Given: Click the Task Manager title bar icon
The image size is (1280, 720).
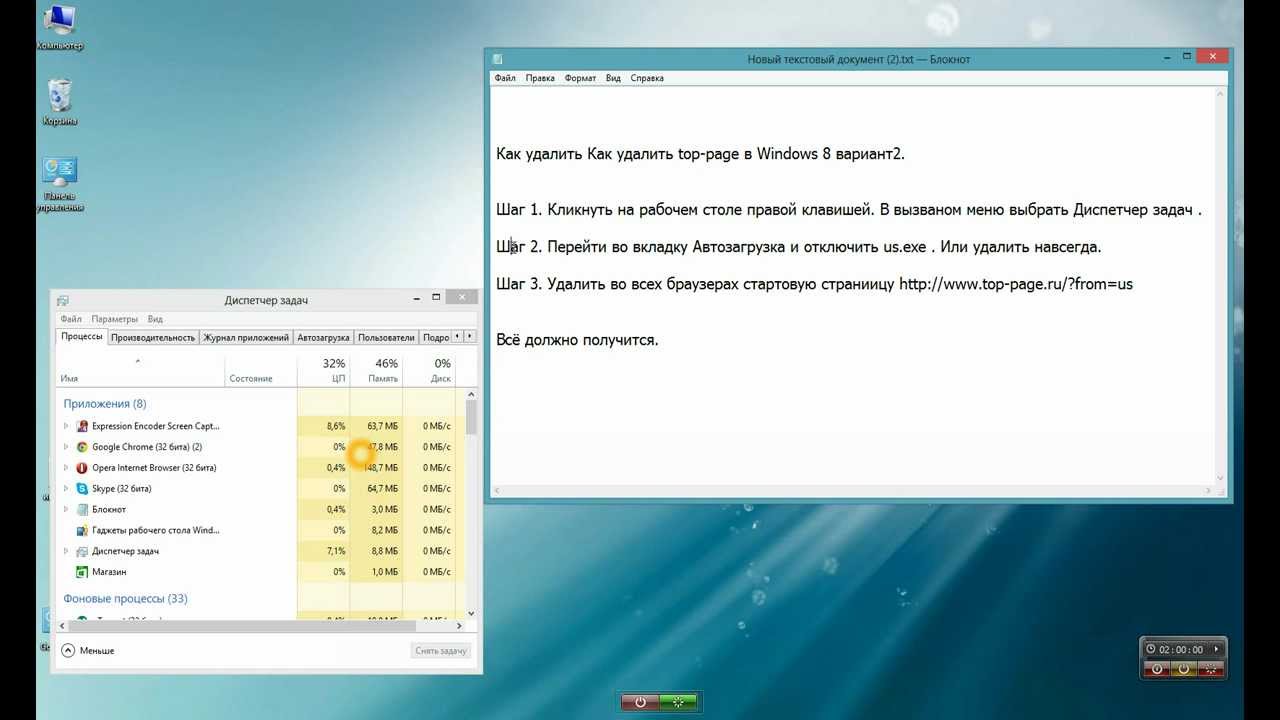Looking at the screenshot, I should click(x=63, y=301).
